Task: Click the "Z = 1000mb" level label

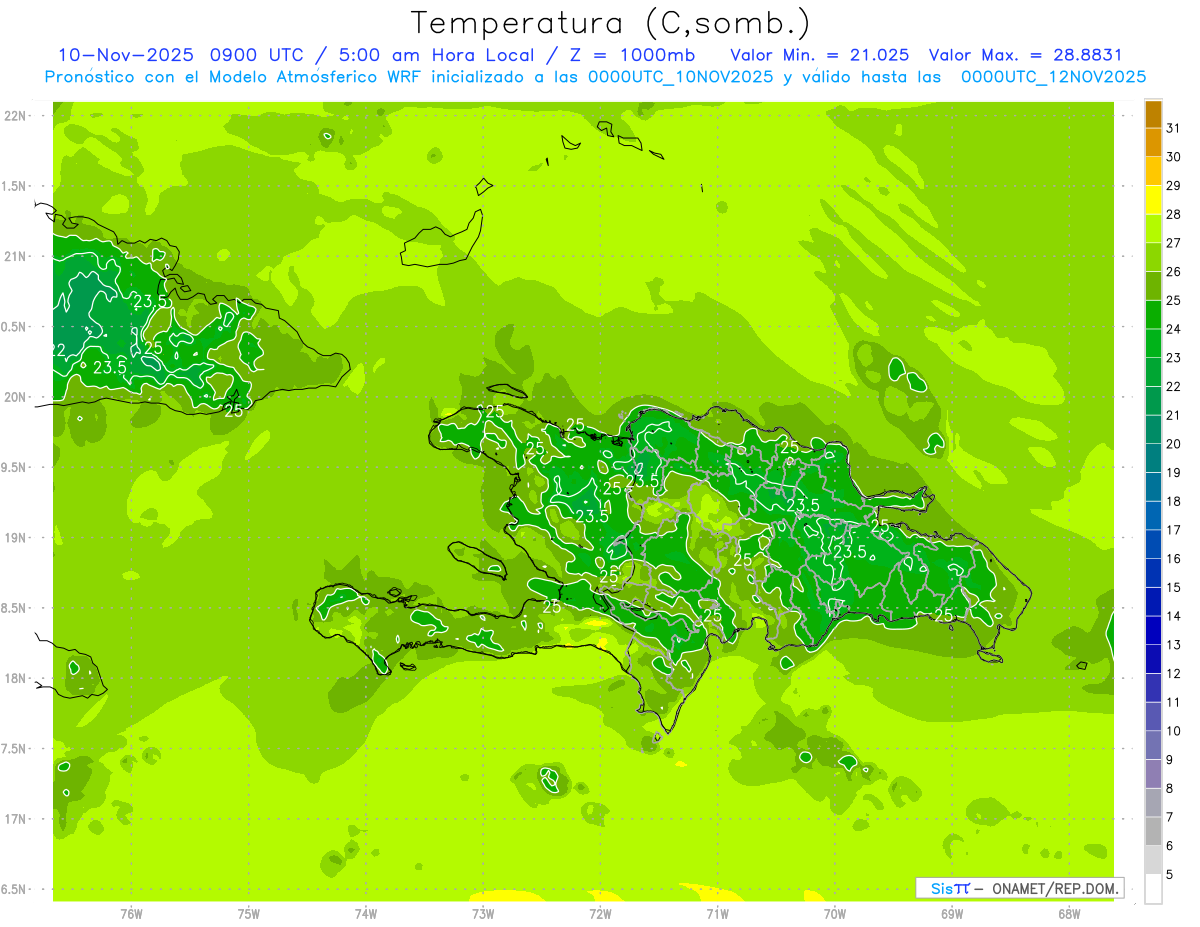Action: [x=632, y=56]
